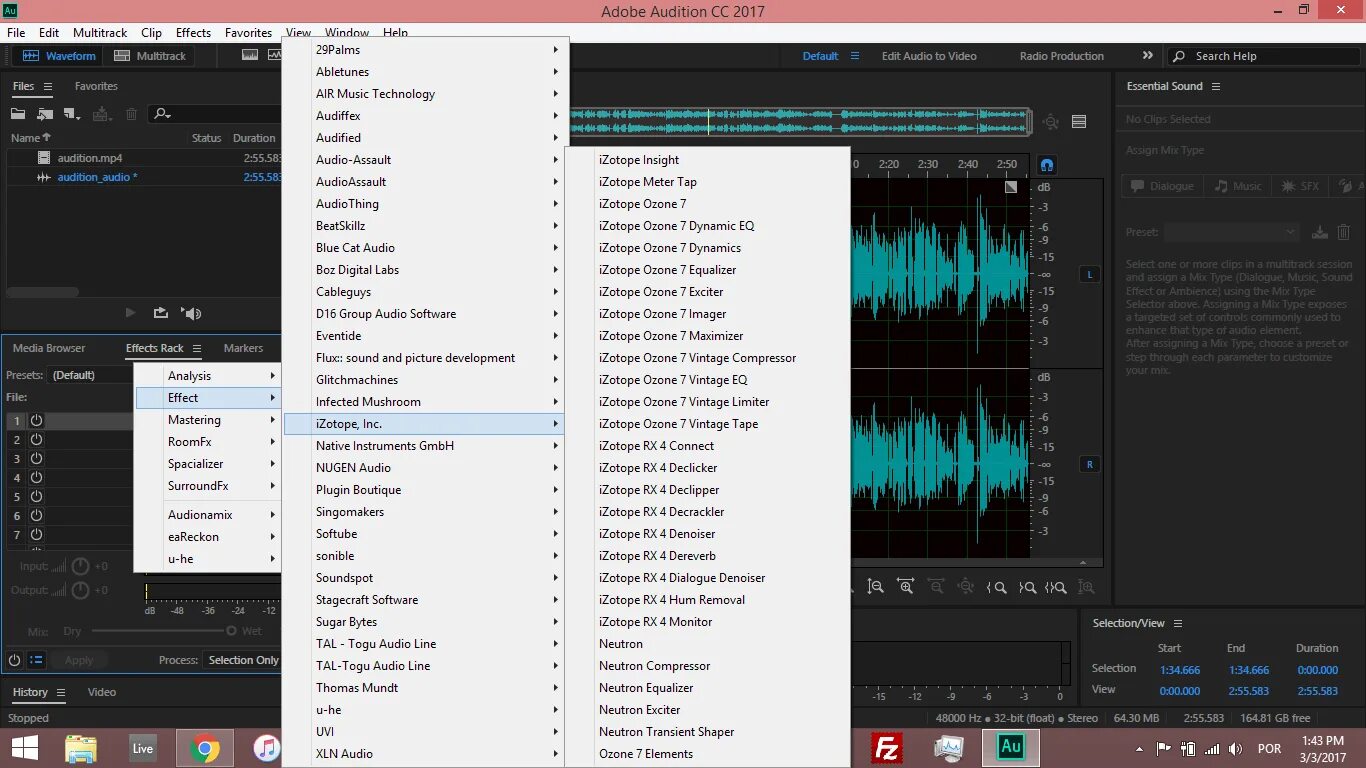Toggle the Effects Rack main power button
Image resolution: width=1366 pixels, height=768 pixels.
click(x=14, y=660)
